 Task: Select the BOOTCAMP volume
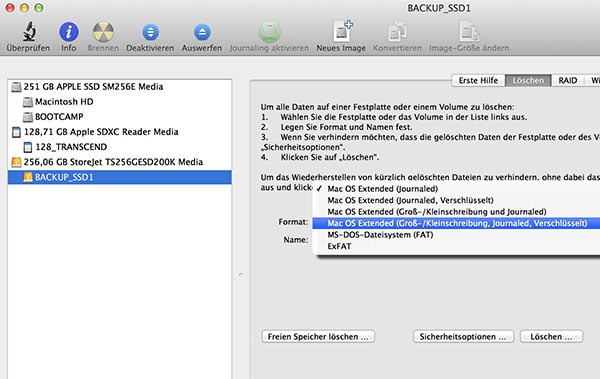pyautogui.click(x=119, y=117)
